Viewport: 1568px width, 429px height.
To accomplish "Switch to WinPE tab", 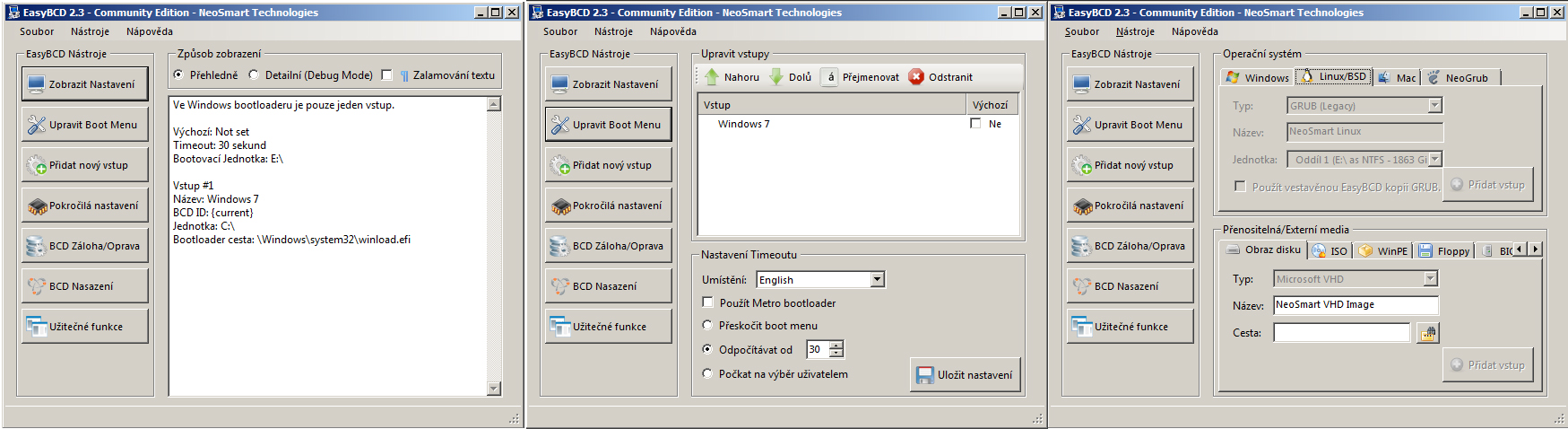I will [x=1383, y=251].
